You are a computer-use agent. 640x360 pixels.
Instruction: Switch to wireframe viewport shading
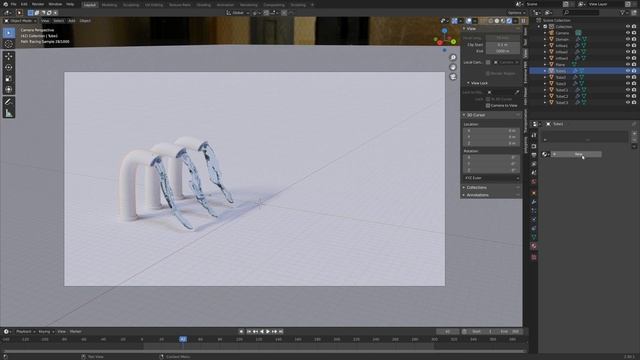pos(491,21)
